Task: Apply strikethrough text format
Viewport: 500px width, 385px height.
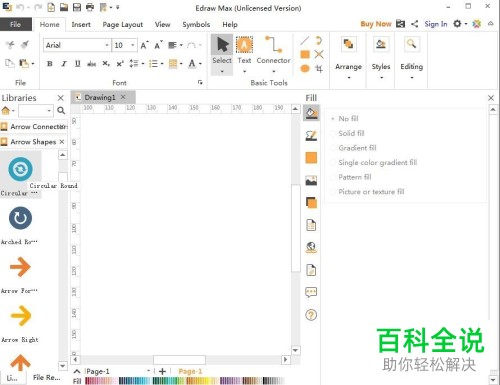Action: click(92, 63)
